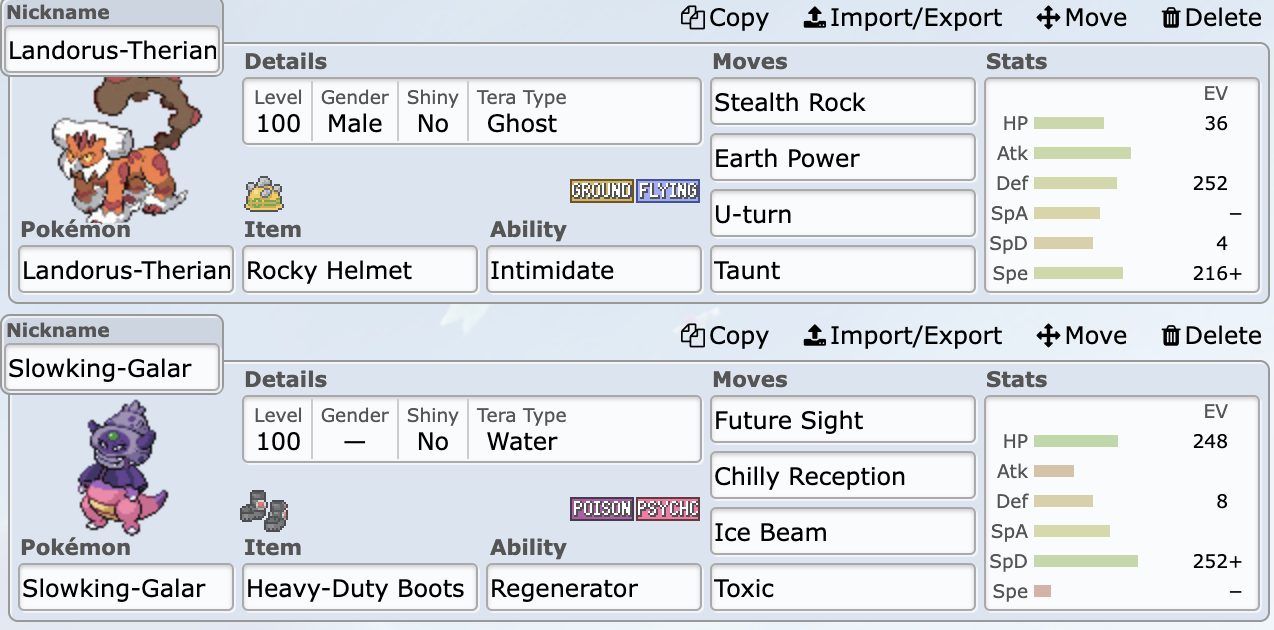The height and width of the screenshot is (630, 1274).
Task: Edit the Landorus-Therian nickname field
Action: click(112, 50)
